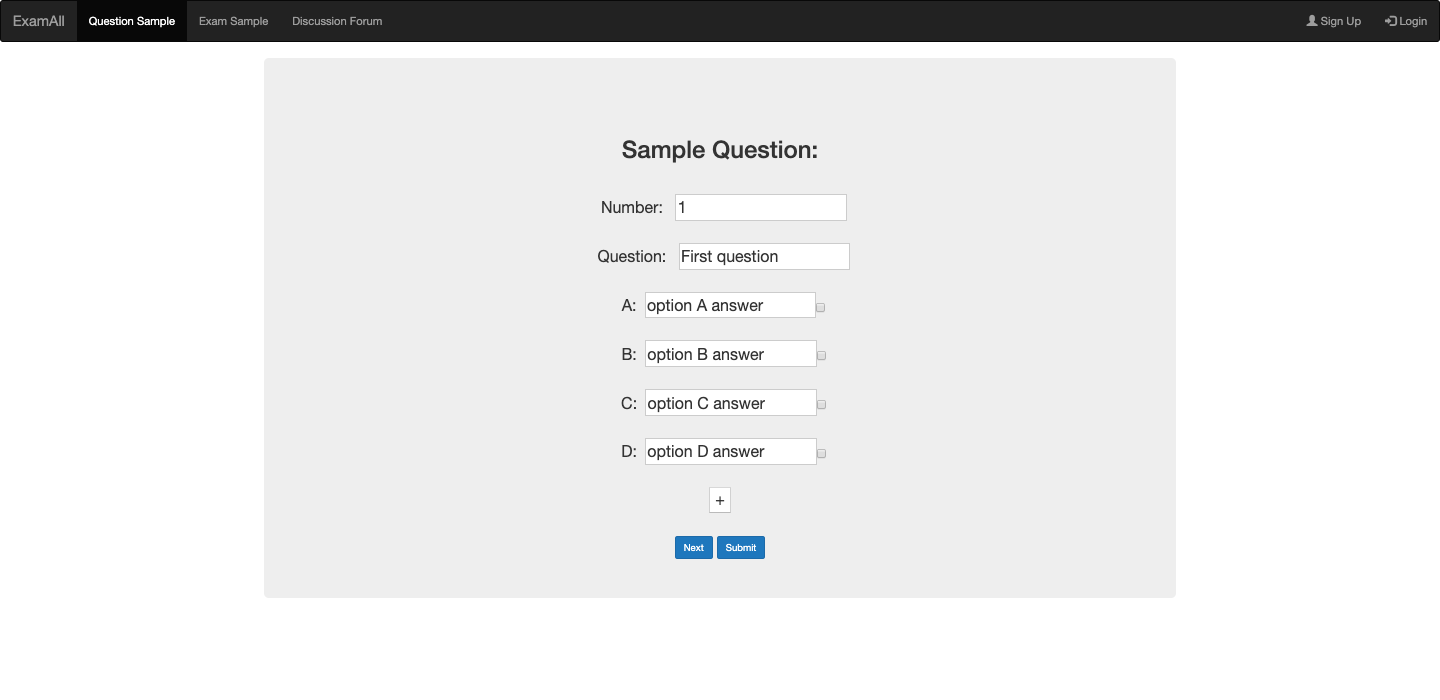Screen dimensions: 1440x700
Task: Open the Question Sample tab
Action: click(x=132, y=21)
